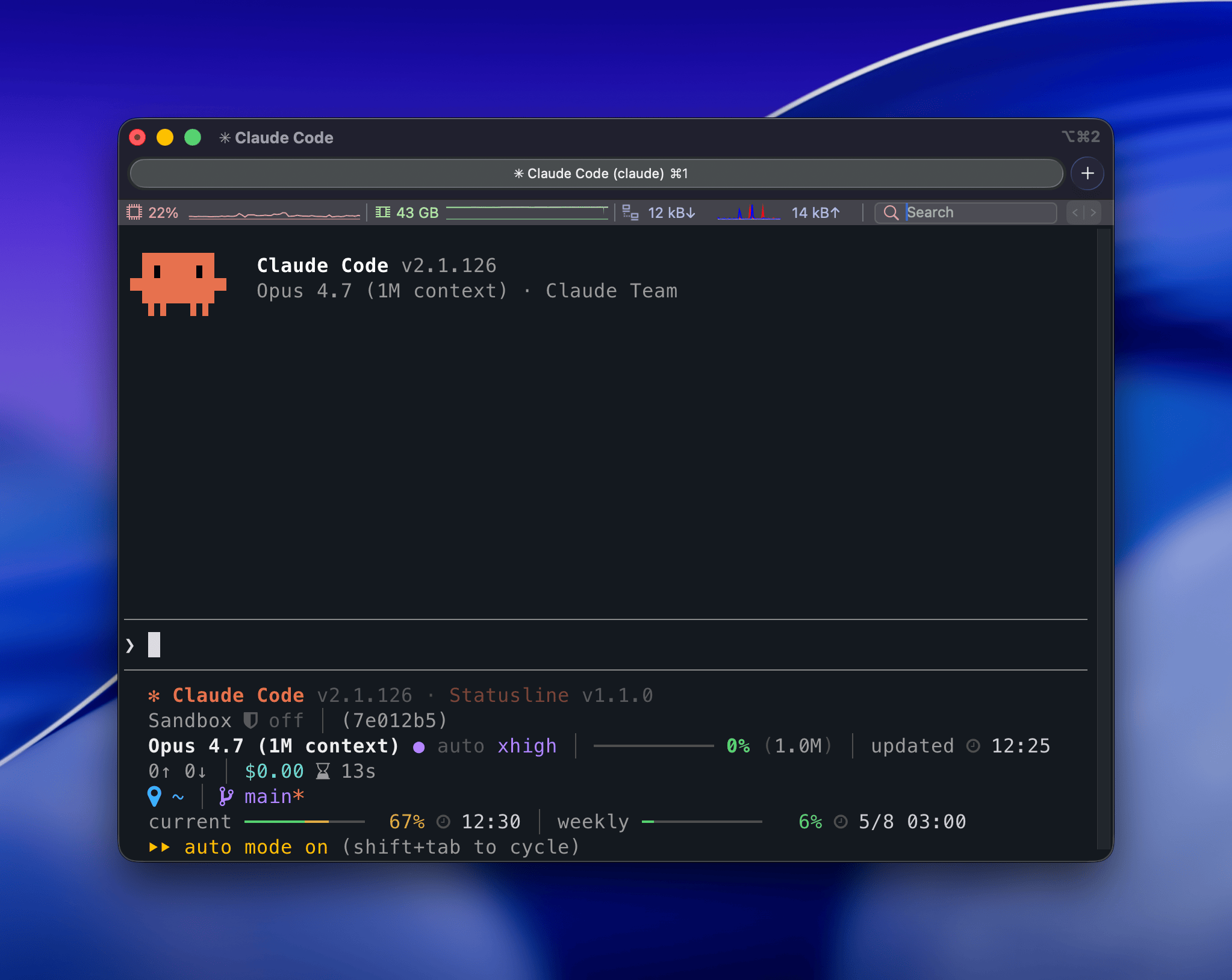This screenshot has width=1232, height=980.
Task: Click the git branch icon
Action: pos(226,796)
